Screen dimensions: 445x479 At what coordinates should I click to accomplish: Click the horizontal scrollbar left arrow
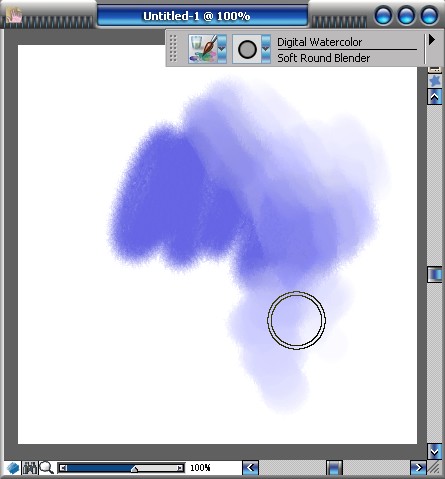pyautogui.click(x=250, y=468)
